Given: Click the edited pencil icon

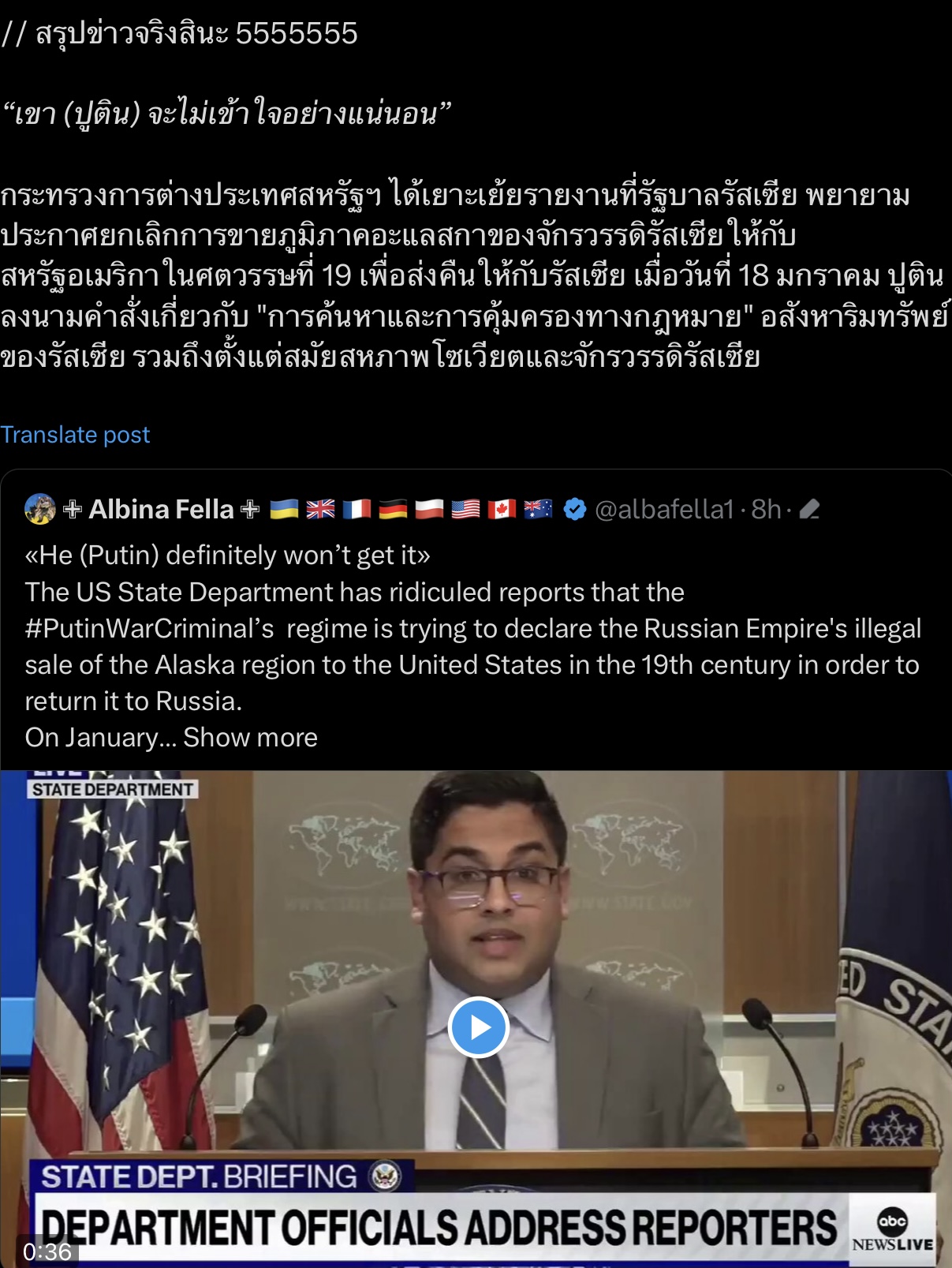Looking at the screenshot, I should (809, 510).
